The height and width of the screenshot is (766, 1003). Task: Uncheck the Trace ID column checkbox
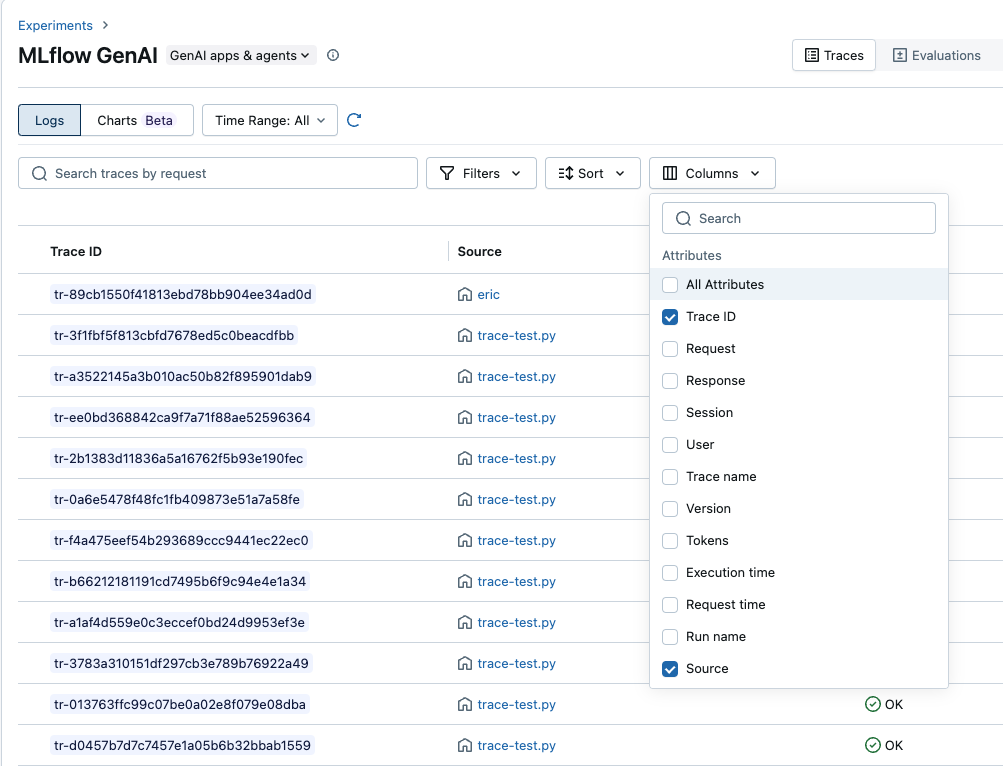pos(669,316)
